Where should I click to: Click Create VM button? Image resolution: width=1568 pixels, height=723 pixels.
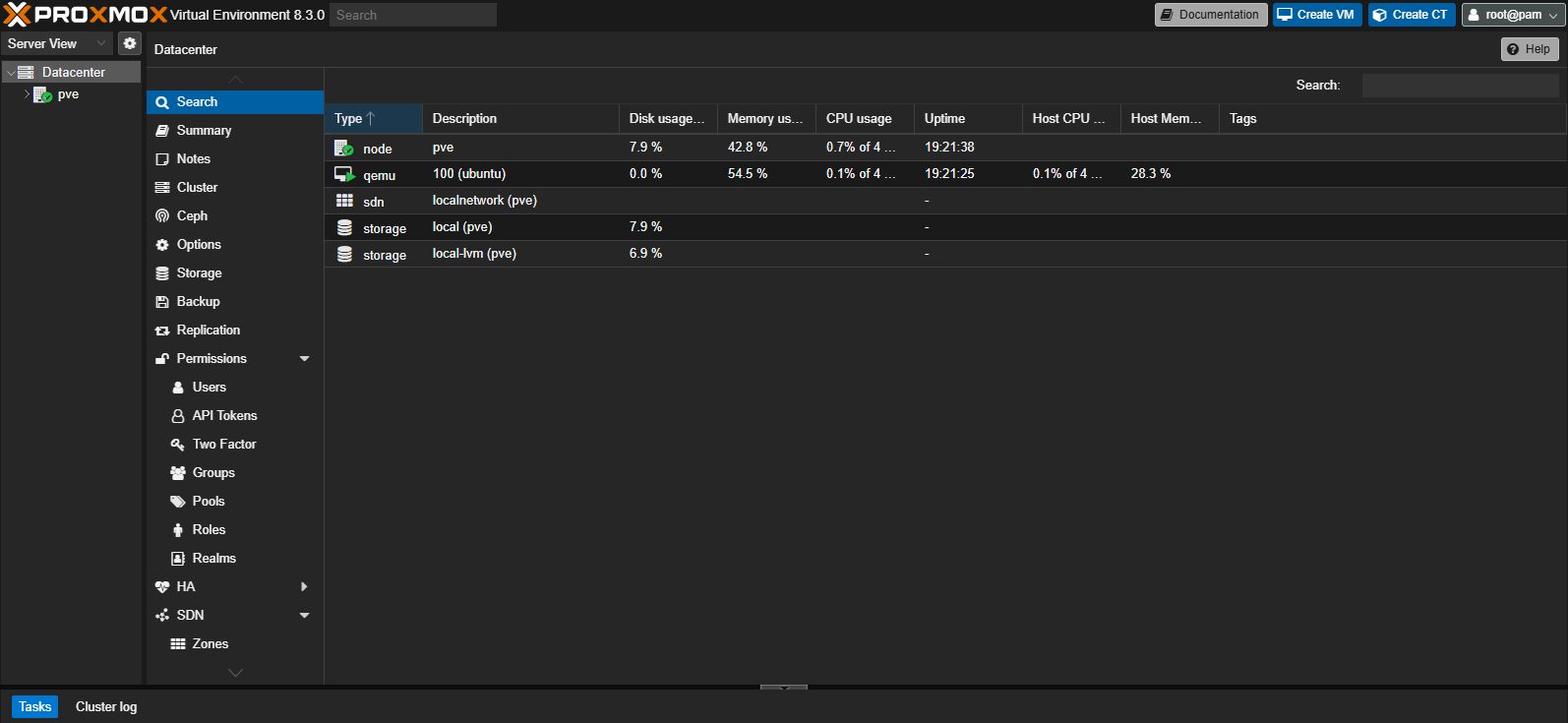tap(1317, 15)
